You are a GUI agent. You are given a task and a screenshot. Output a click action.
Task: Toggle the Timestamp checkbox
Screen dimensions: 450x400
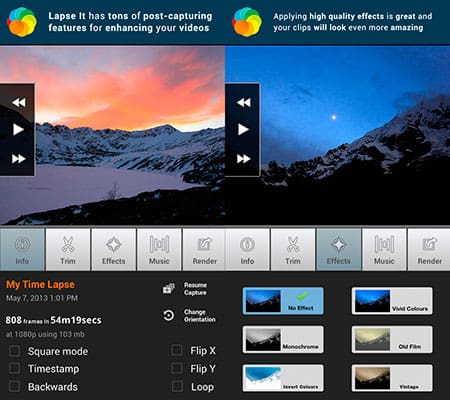click(x=14, y=369)
